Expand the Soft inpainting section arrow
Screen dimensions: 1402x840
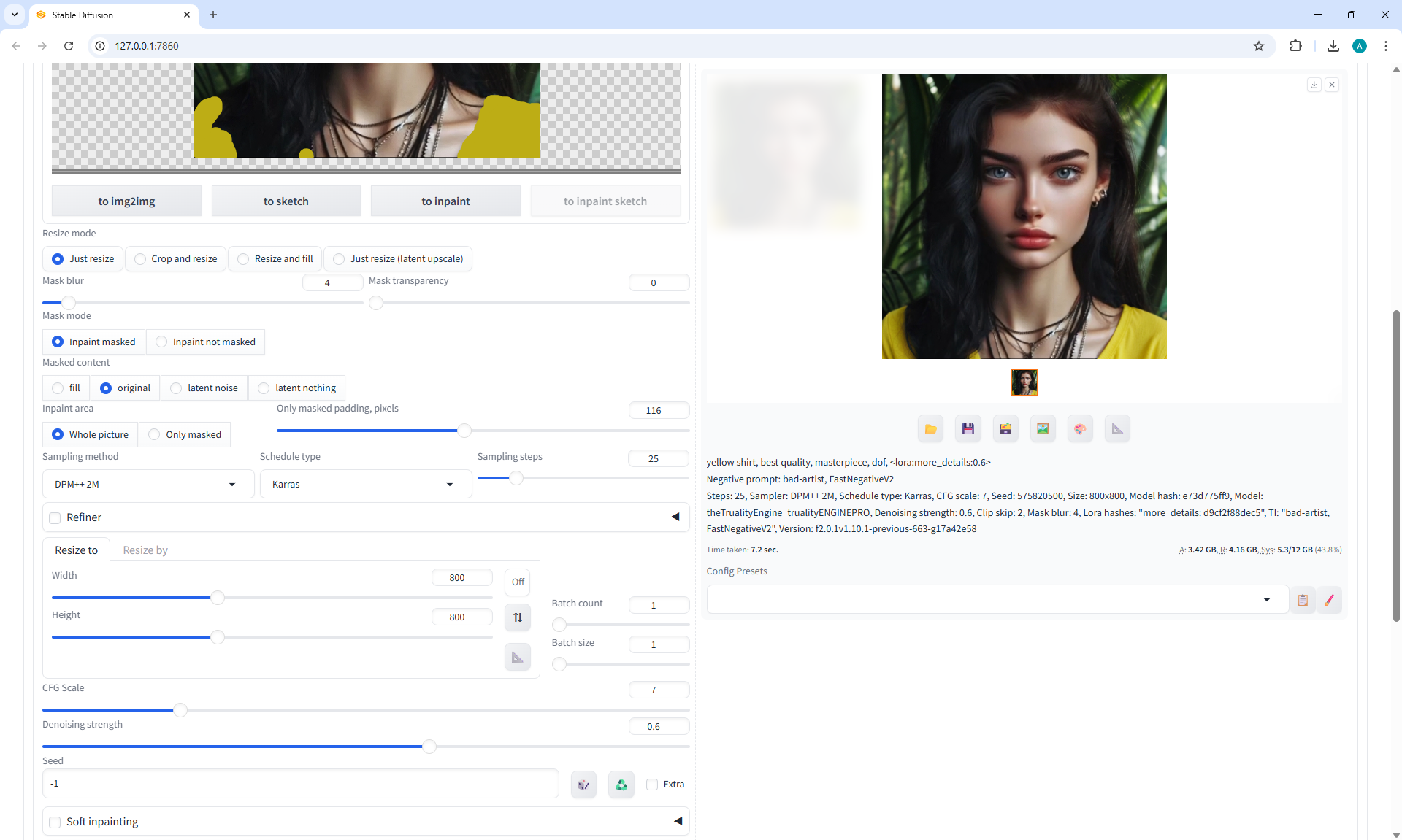point(678,821)
